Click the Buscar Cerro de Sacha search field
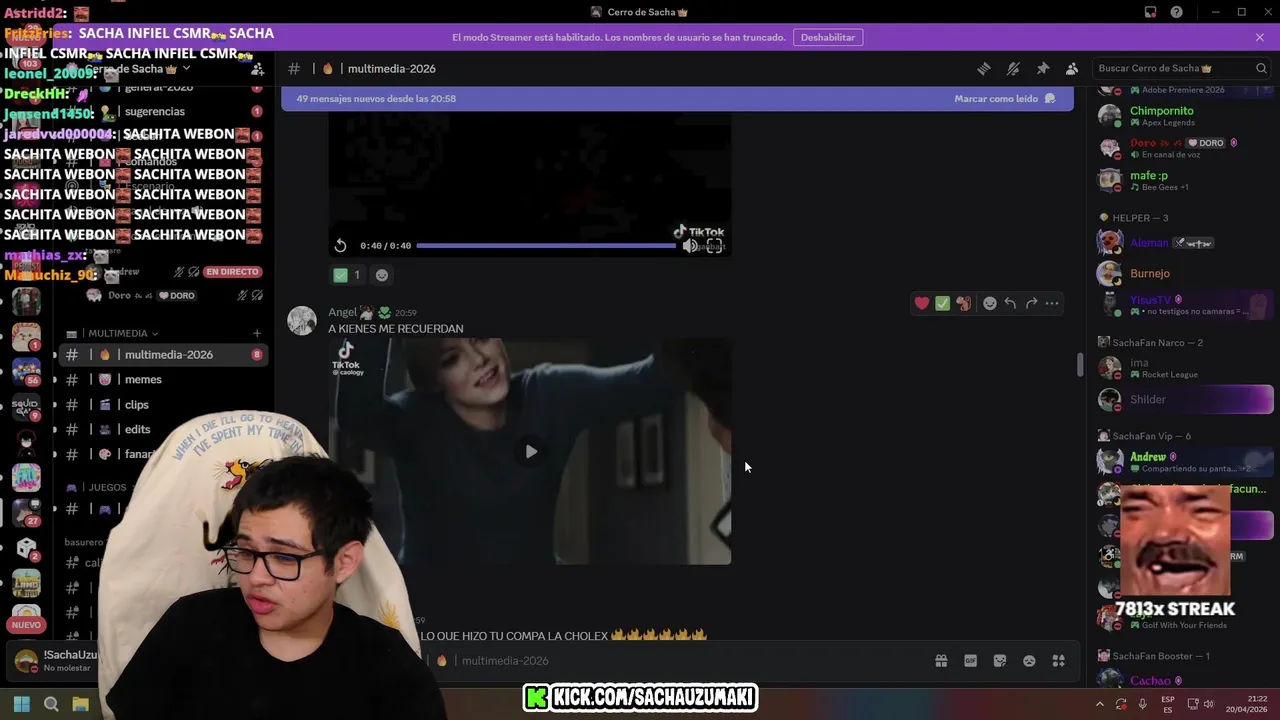The height and width of the screenshot is (720, 1280). (x=1182, y=68)
